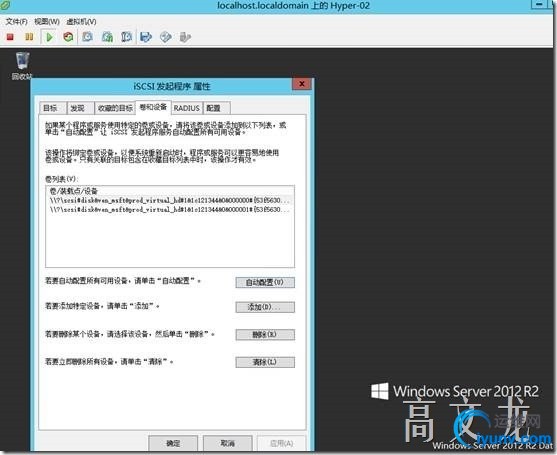
Task: Switch to the 发现 tab
Action: [x=80, y=108]
